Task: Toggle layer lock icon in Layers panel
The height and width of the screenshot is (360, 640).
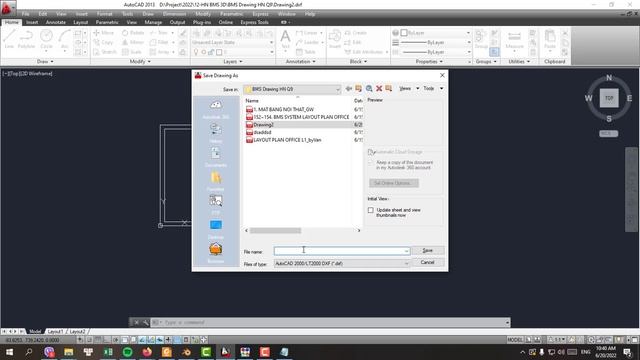Action: tap(211, 52)
